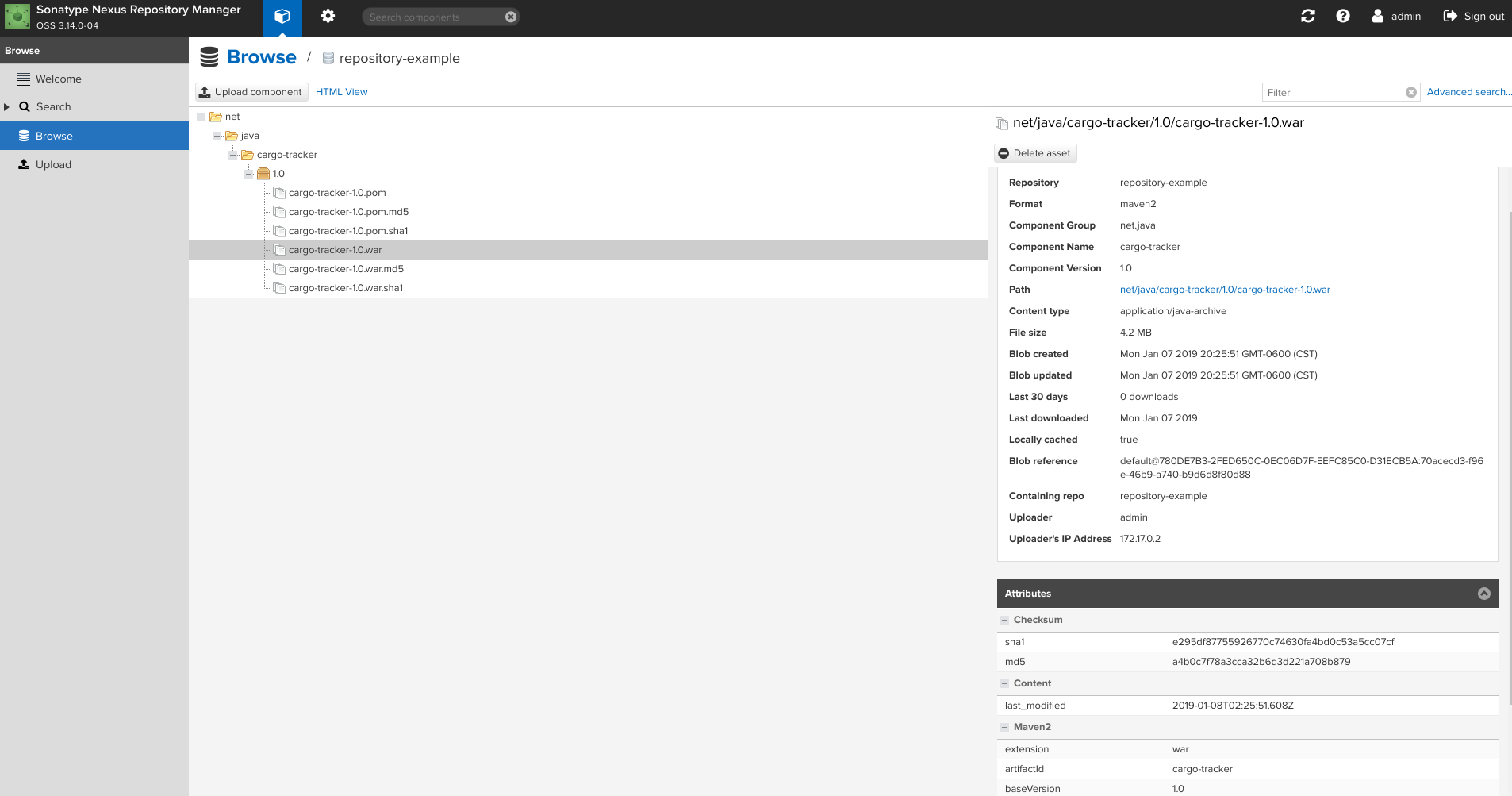This screenshot has width=1512, height=796.
Task: Open the HTML View link
Action: point(342,92)
